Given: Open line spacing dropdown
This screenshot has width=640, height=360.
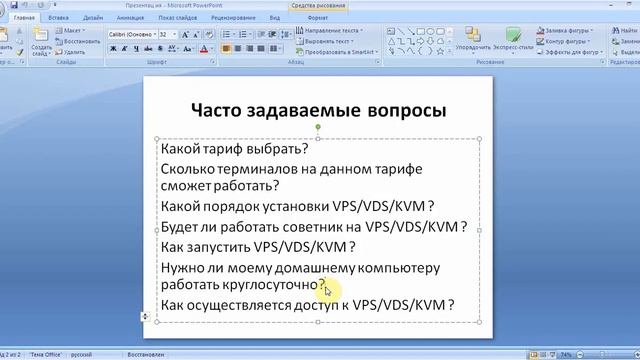Looking at the screenshot, I should [286, 35].
